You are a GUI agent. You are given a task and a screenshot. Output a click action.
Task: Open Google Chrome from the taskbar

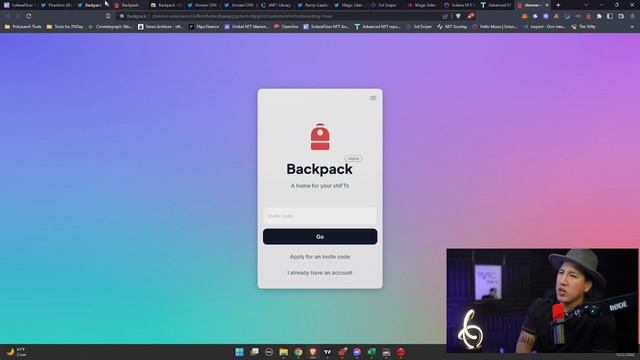click(x=298, y=352)
